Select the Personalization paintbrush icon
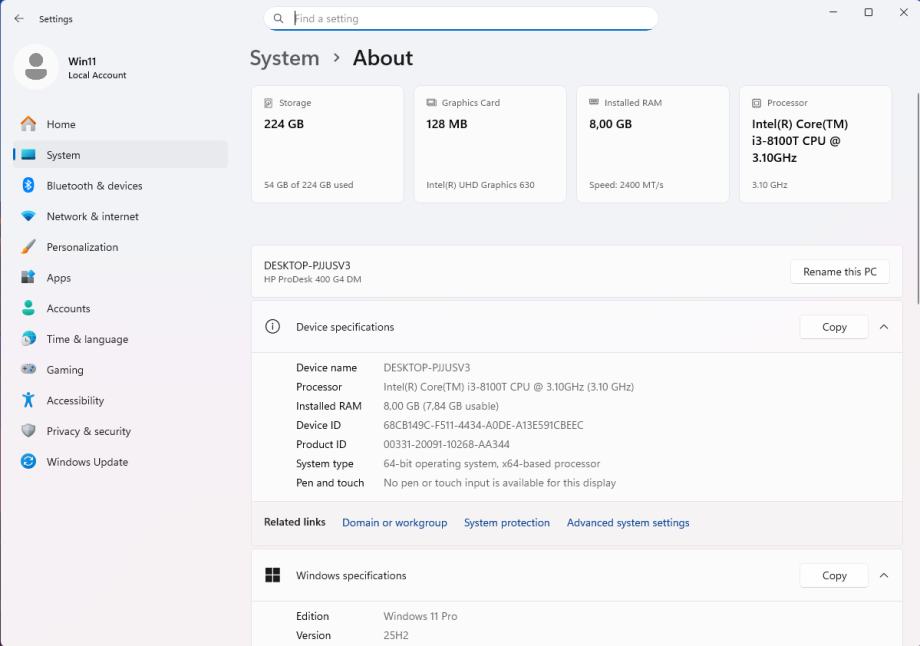920x646 pixels. coord(28,247)
